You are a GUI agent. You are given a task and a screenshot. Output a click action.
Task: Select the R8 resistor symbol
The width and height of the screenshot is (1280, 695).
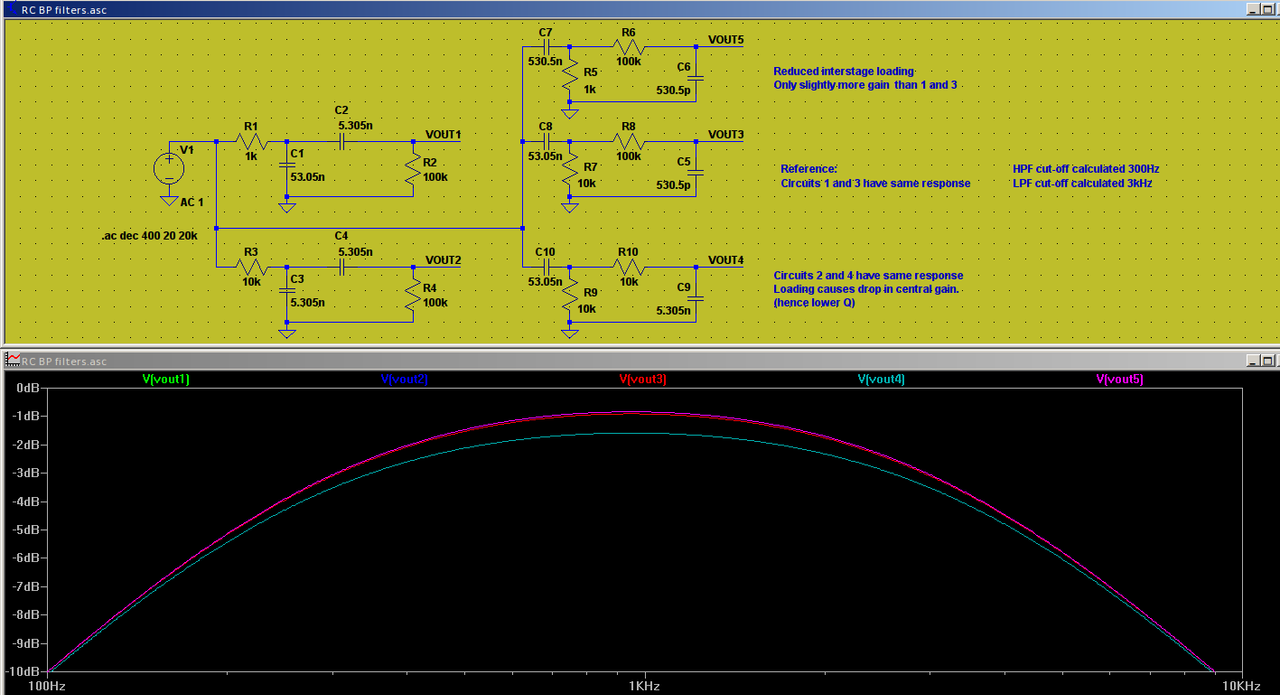pos(628,141)
